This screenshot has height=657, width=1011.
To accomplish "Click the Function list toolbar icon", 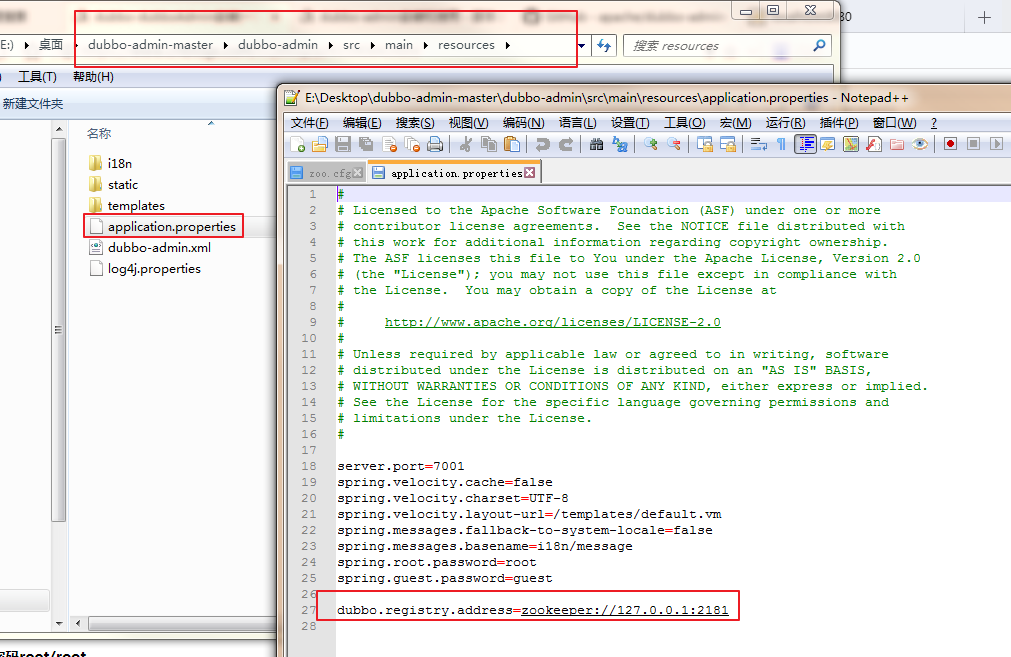I will (x=874, y=144).
